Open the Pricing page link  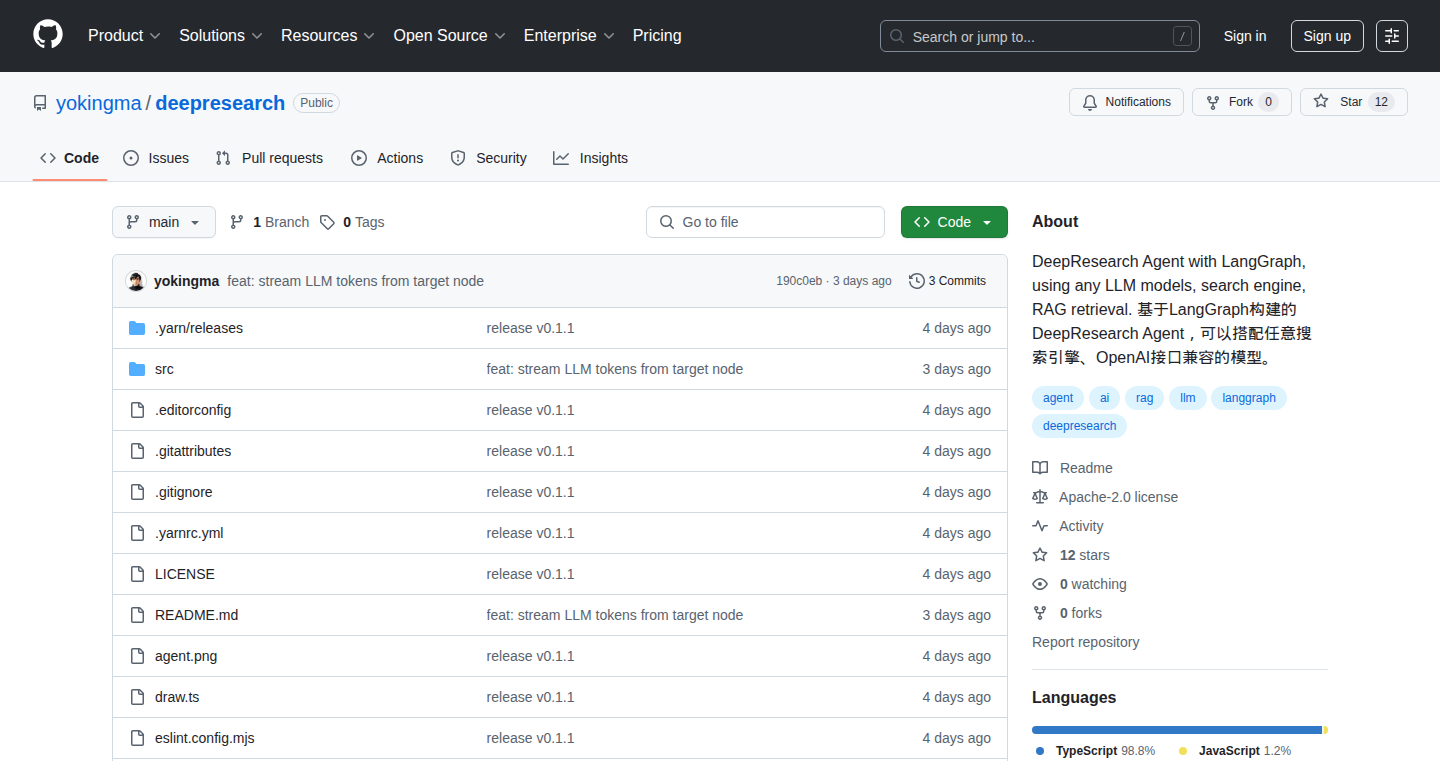coord(657,36)
